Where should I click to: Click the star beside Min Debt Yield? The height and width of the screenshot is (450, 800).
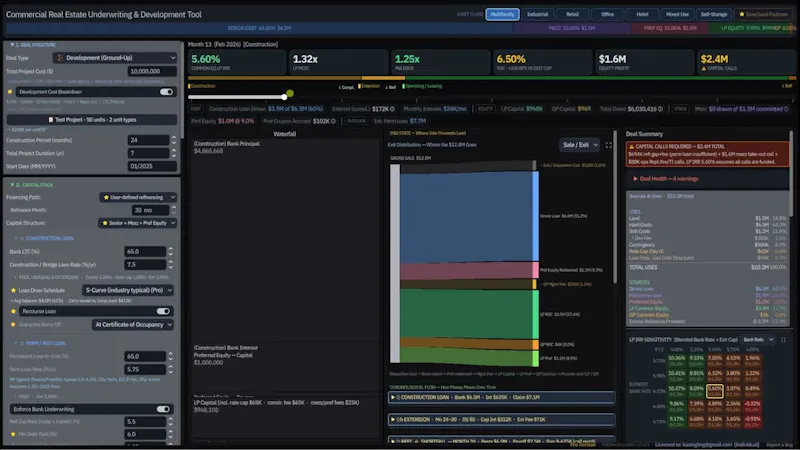(13, 434)
